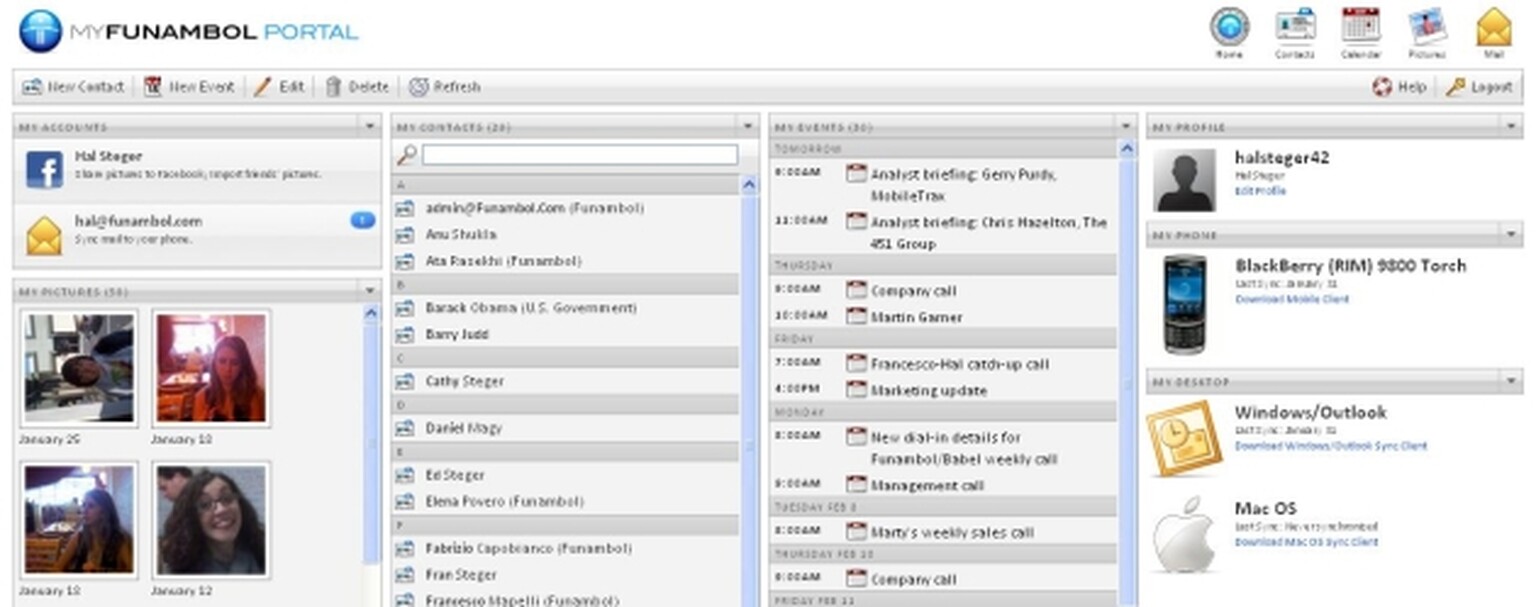
Task: Open the My Events panel dropdown arrow
Action: coord(1126,127)
